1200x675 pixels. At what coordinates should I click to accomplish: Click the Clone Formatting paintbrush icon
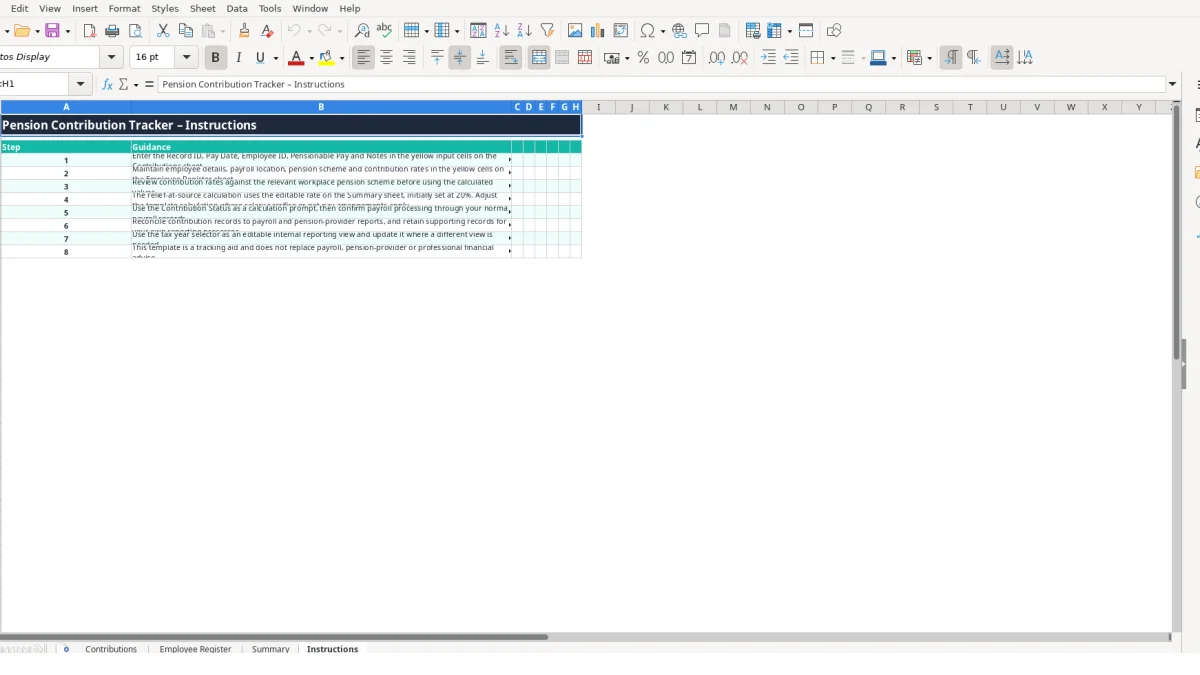click(x=244, y=31)
